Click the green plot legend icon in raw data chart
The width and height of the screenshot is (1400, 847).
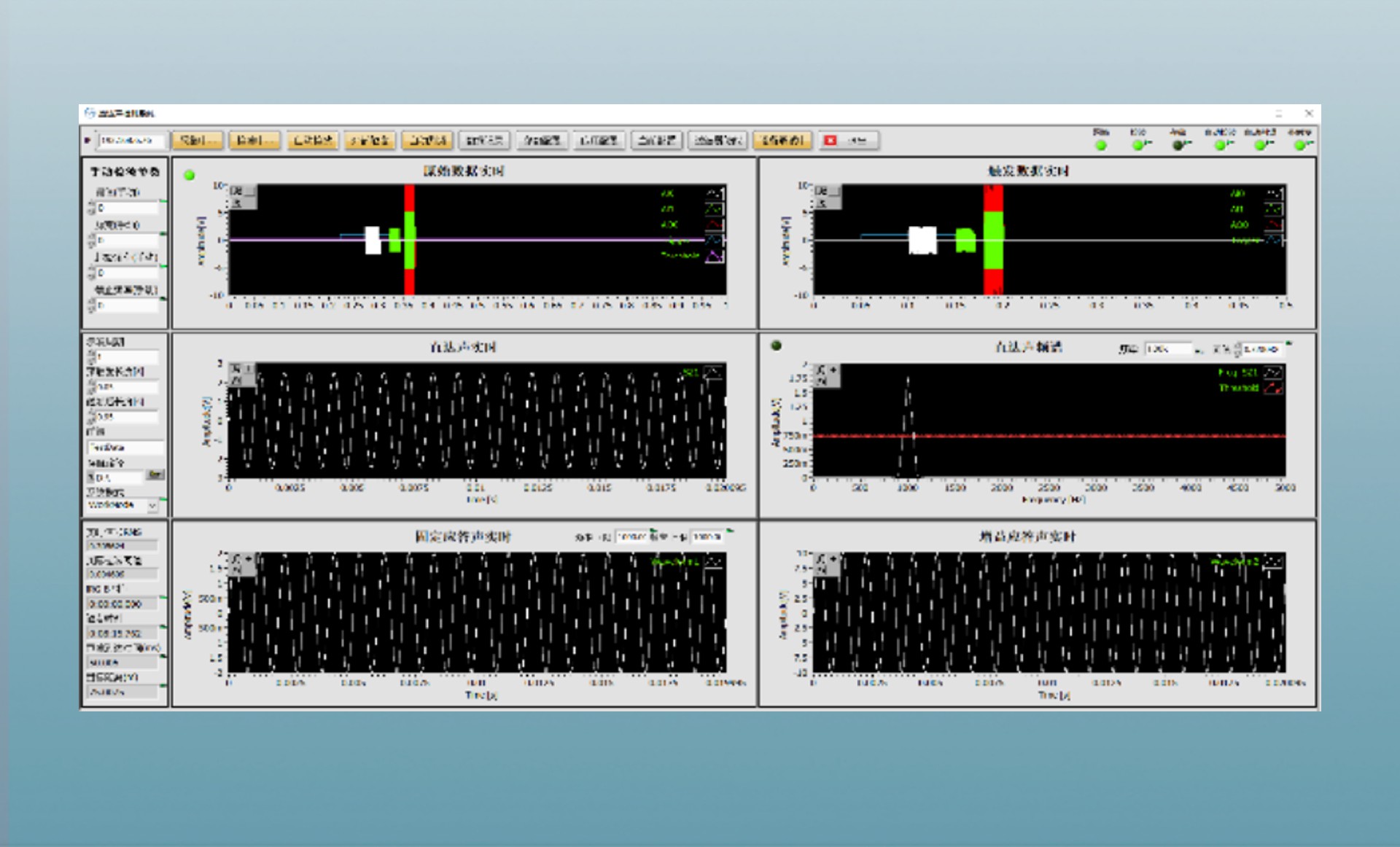pyautogui.click(x=714, y=209)
